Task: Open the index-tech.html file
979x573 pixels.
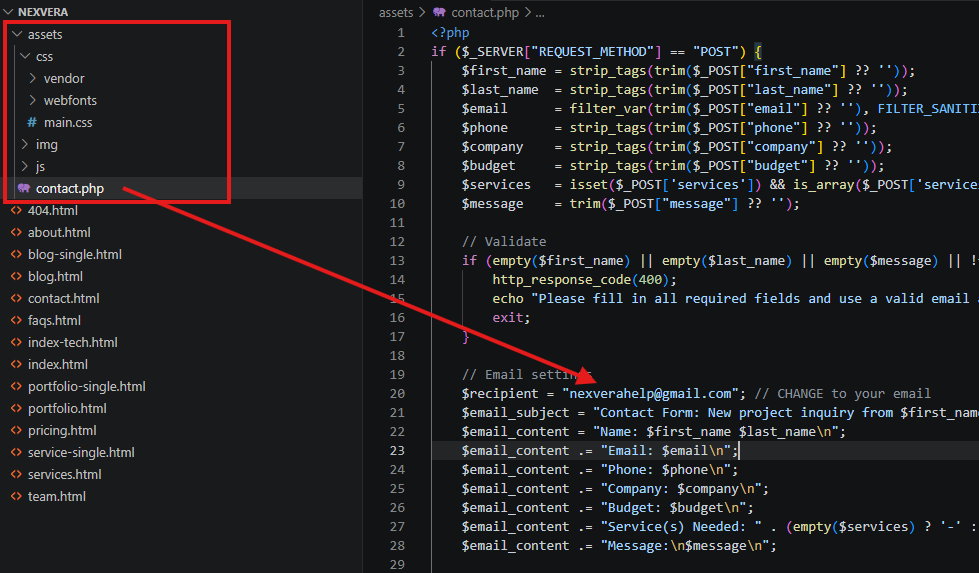Action: click(72, 343)
